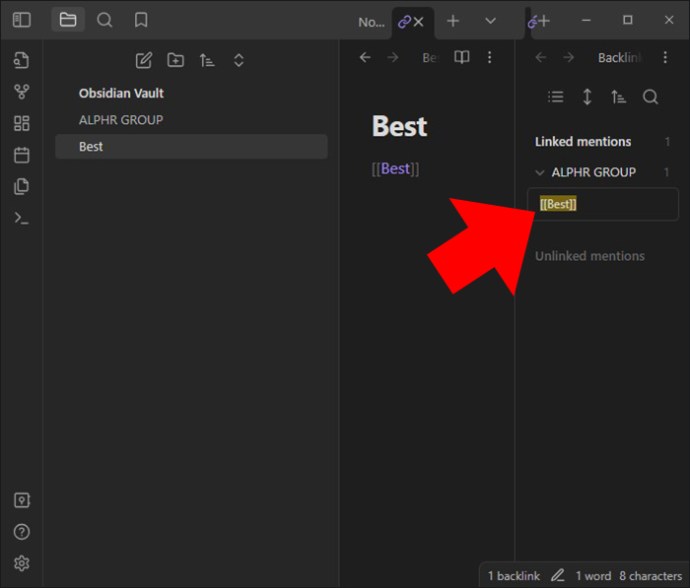
Task: Switch to the Bookmarks tab in the sidebar
Action: (x=141, y=20)
